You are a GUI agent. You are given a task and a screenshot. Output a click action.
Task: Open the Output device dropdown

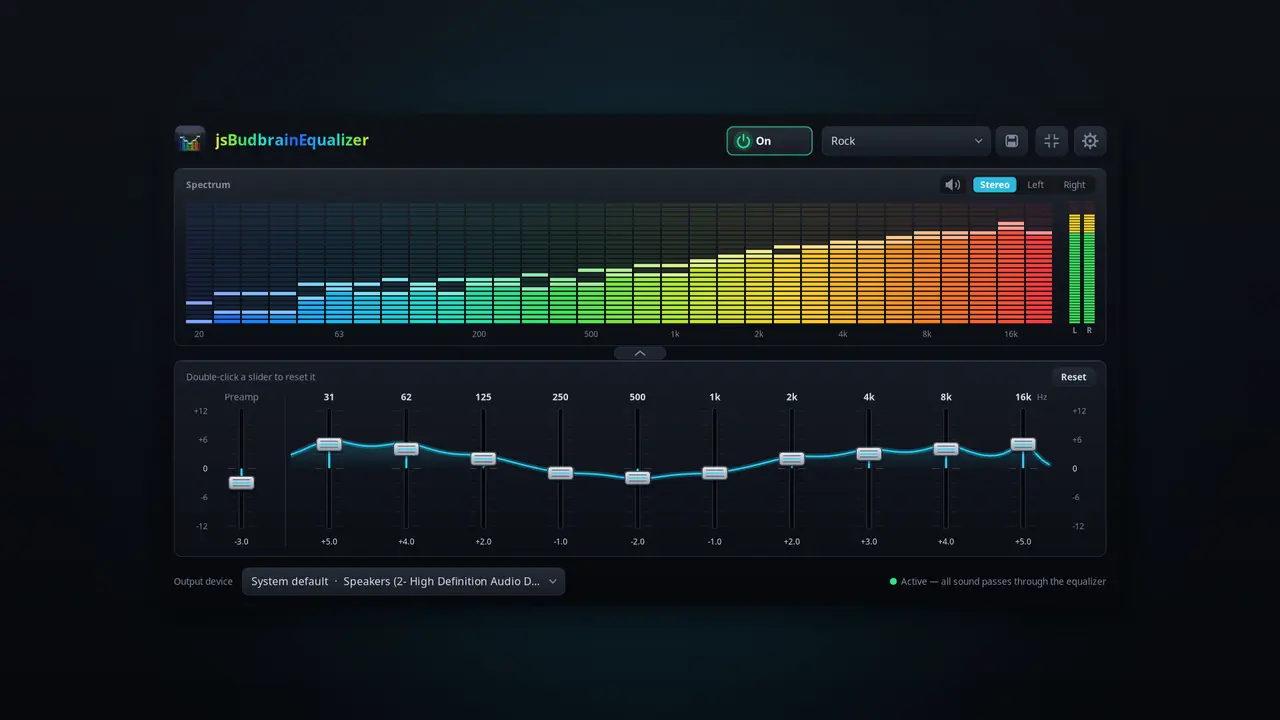403,581
